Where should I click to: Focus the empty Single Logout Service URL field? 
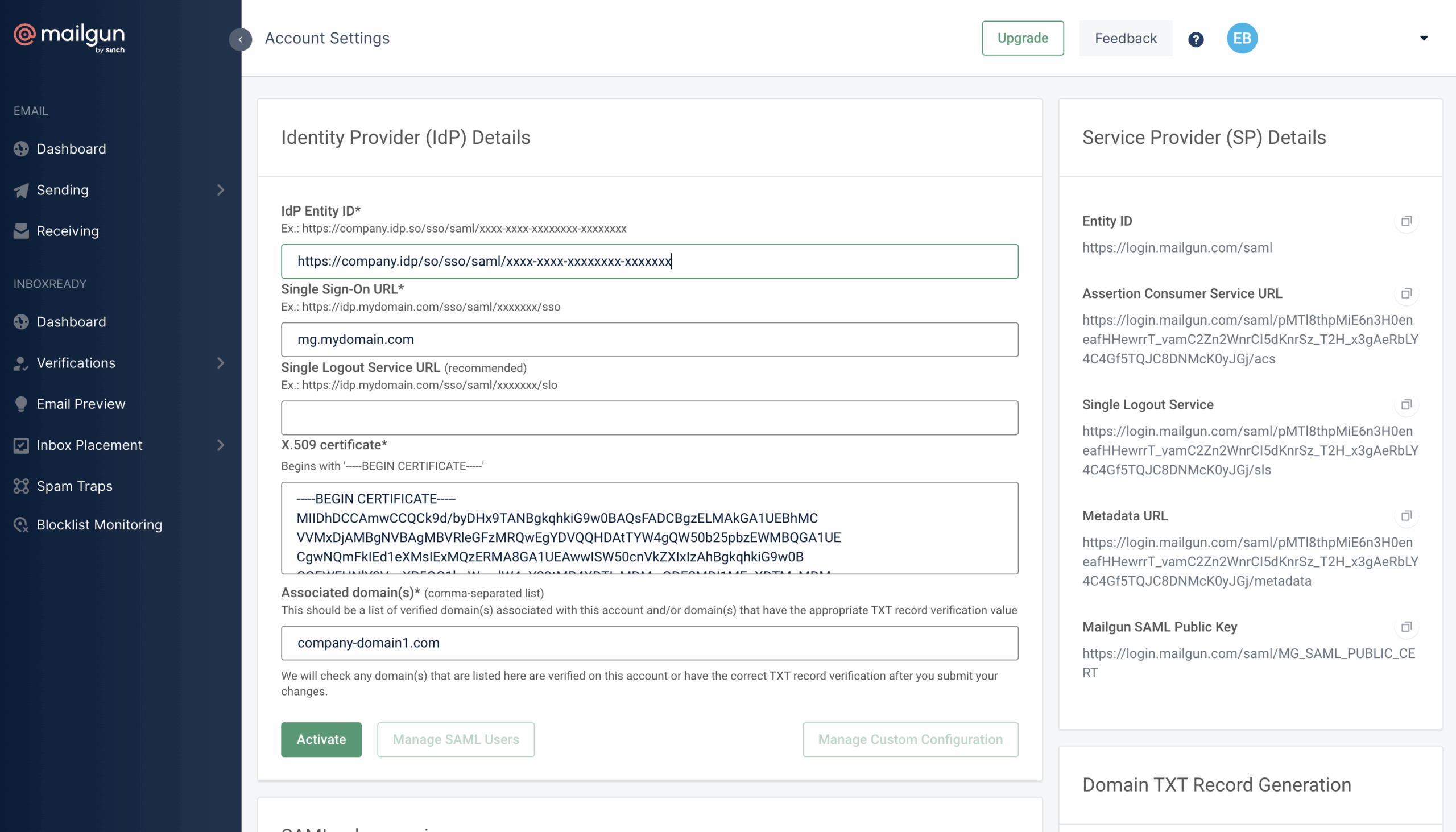tap(649, 418)
